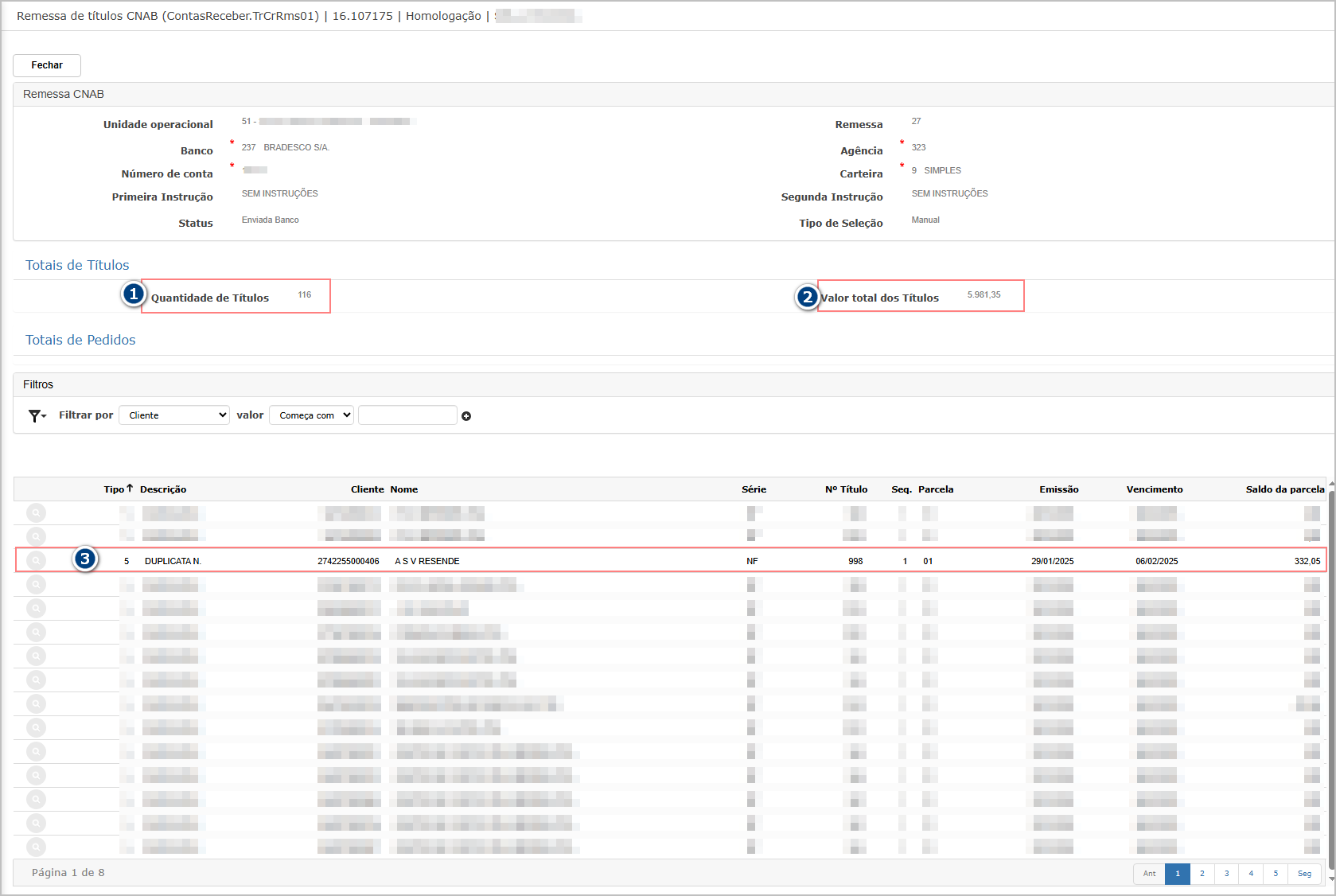Screen dimensions: 1336x896
Task: Sort by Vencimento column header
Action: point(1154,489)
